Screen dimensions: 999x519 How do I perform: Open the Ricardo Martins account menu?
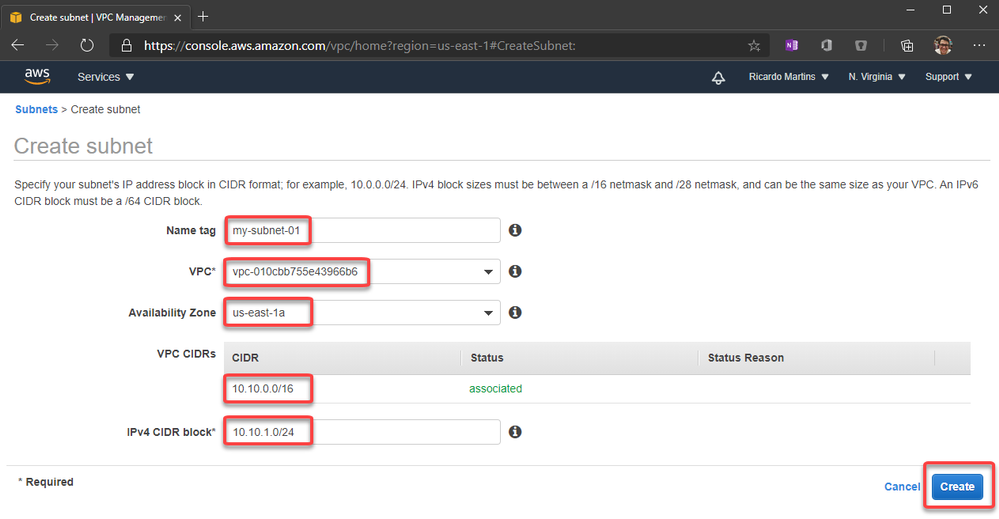coord(789,77)
